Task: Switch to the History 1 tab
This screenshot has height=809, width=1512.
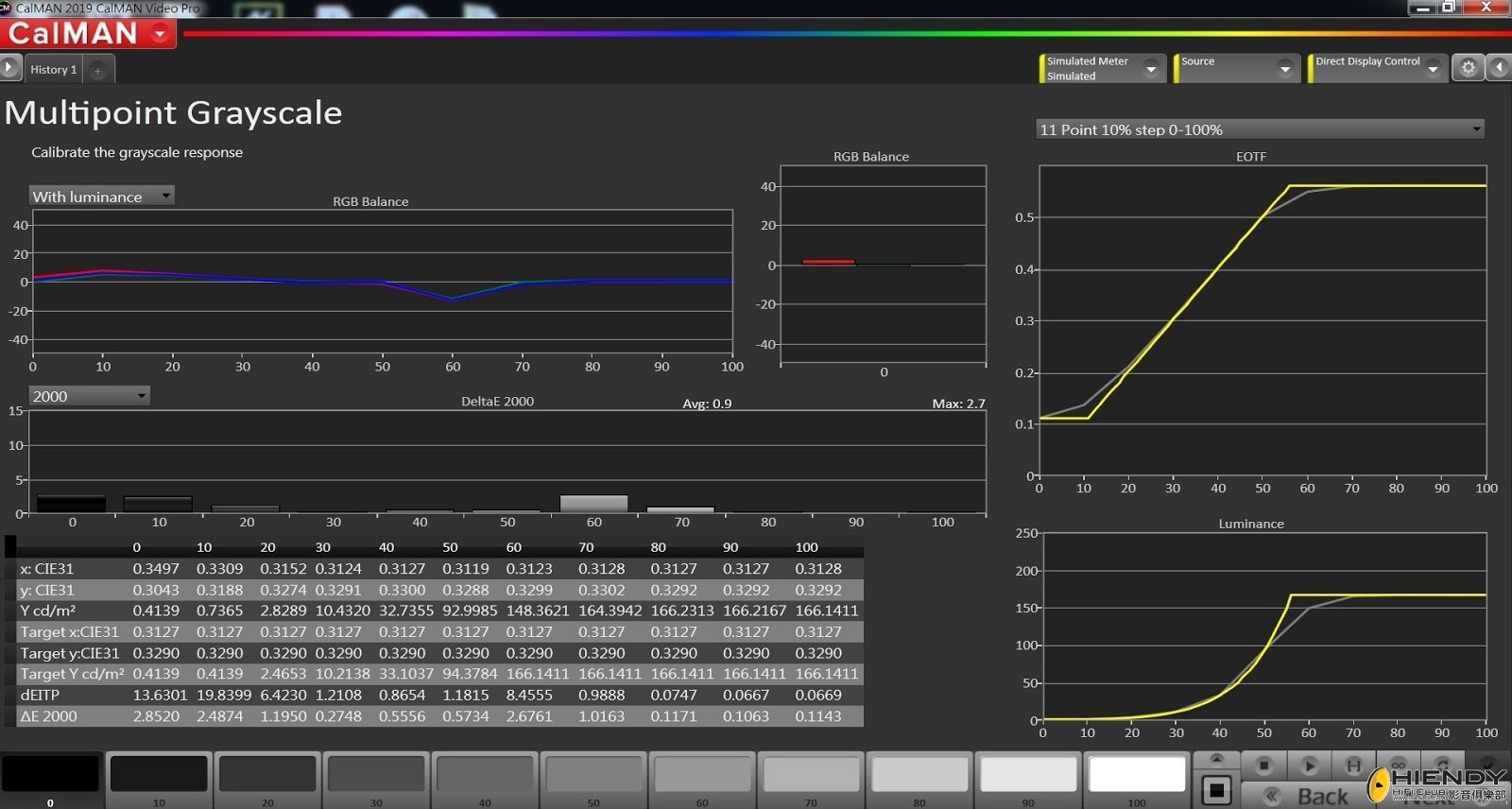Action: point(53,70)
